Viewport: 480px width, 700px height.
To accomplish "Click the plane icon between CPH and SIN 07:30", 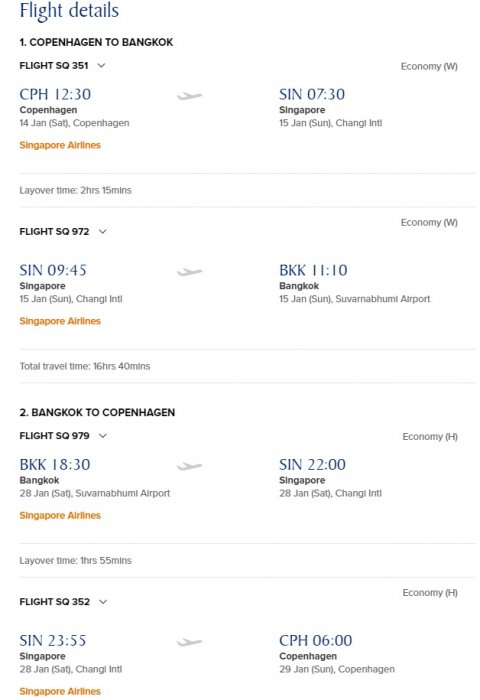I will [x=189, y=96].
